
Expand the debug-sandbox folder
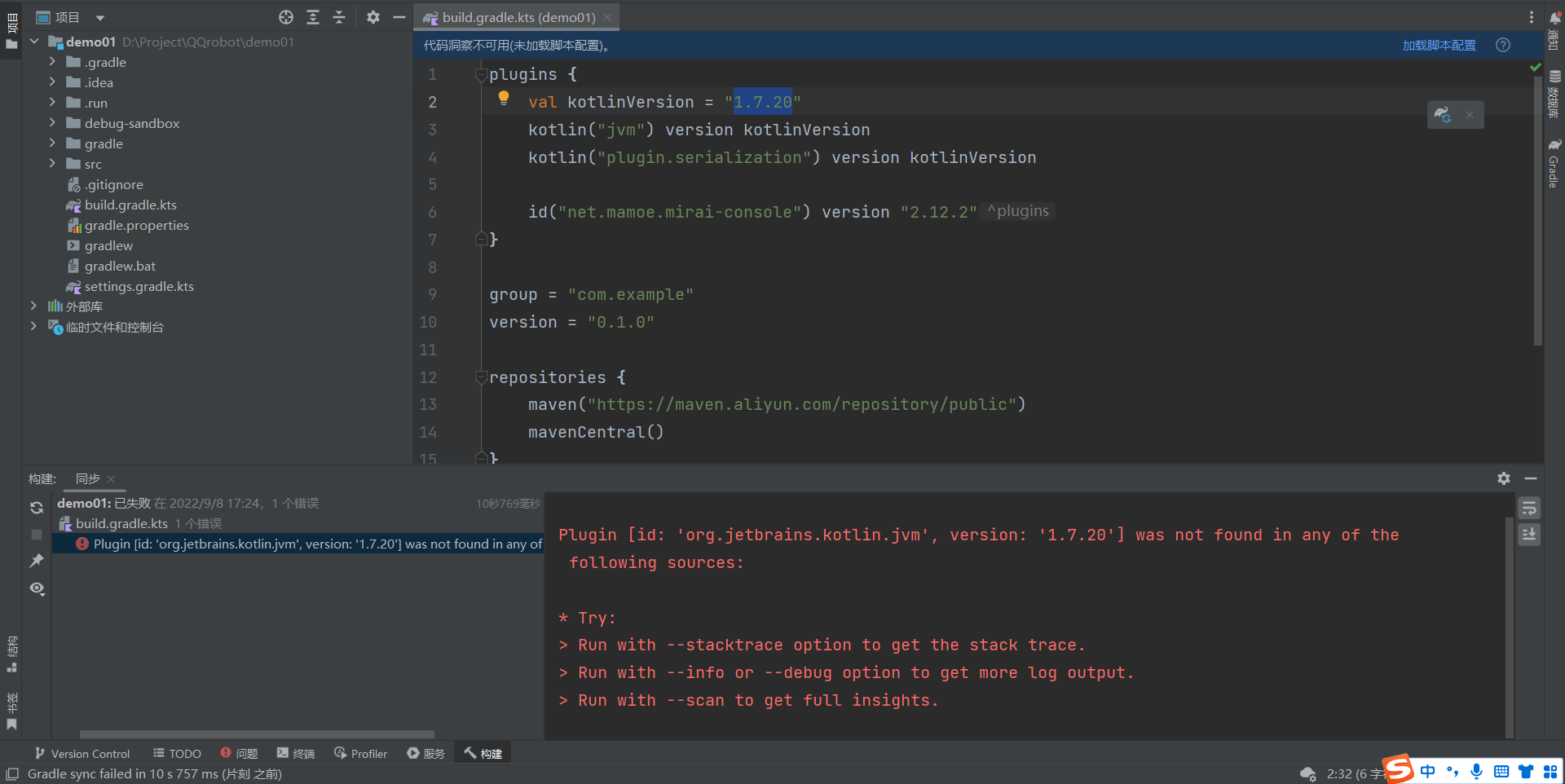[x=52, y=122]
